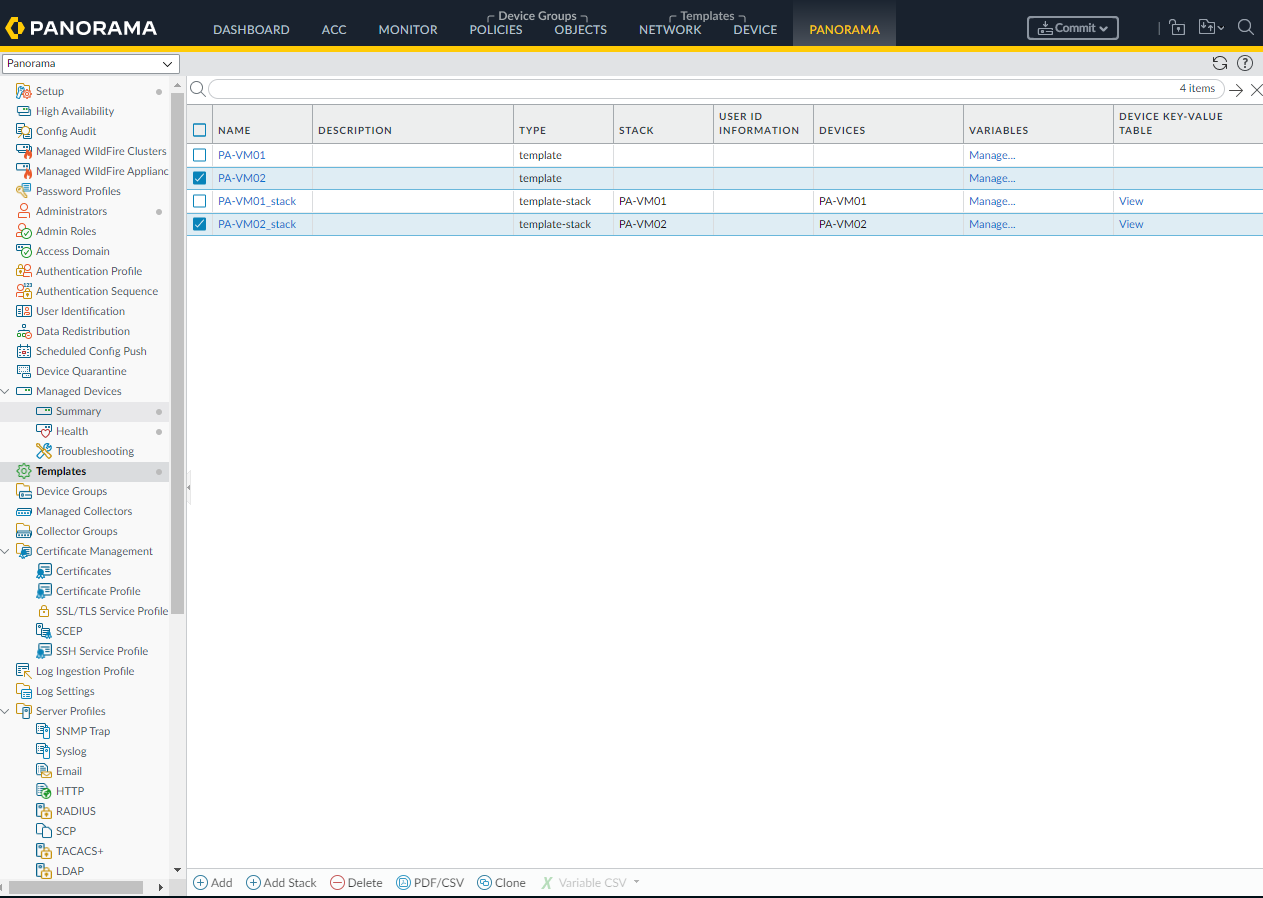Image resolution: width=1263 pixels, height=898 pixels.
Task: Click the Admin Roles icon
Action: pos(24,231)
